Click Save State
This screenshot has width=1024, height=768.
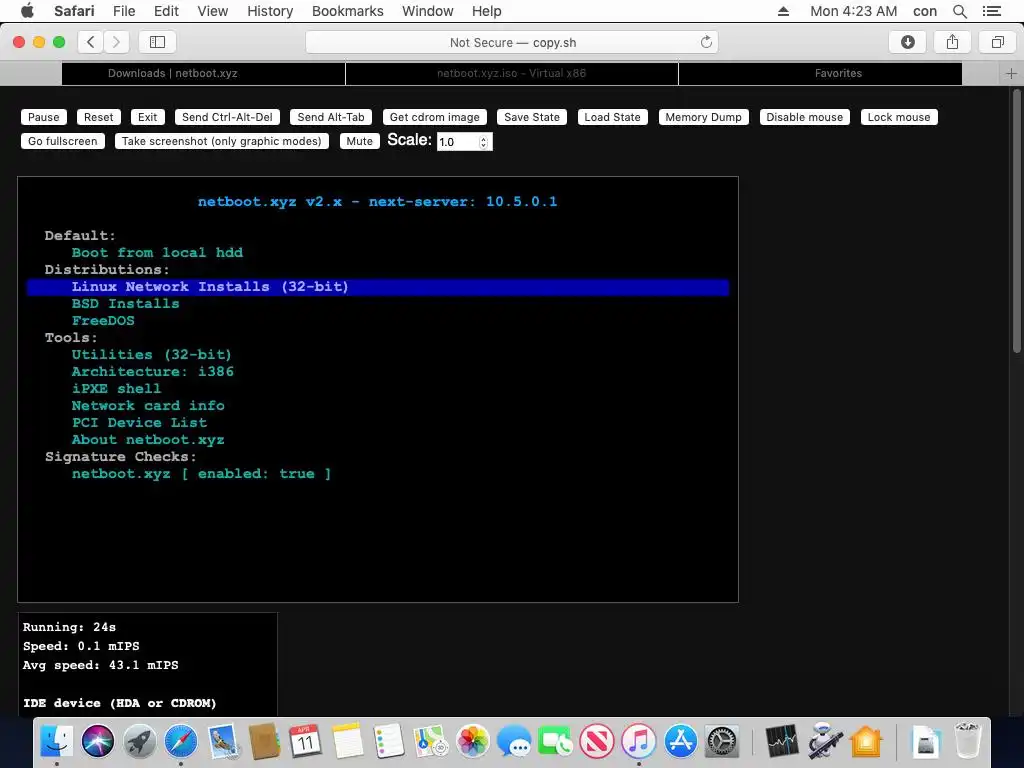pos(532,117)
